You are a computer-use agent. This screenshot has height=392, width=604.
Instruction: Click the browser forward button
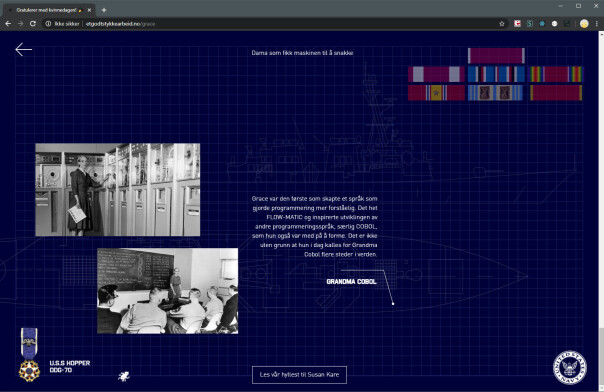[x=20, y=24]
